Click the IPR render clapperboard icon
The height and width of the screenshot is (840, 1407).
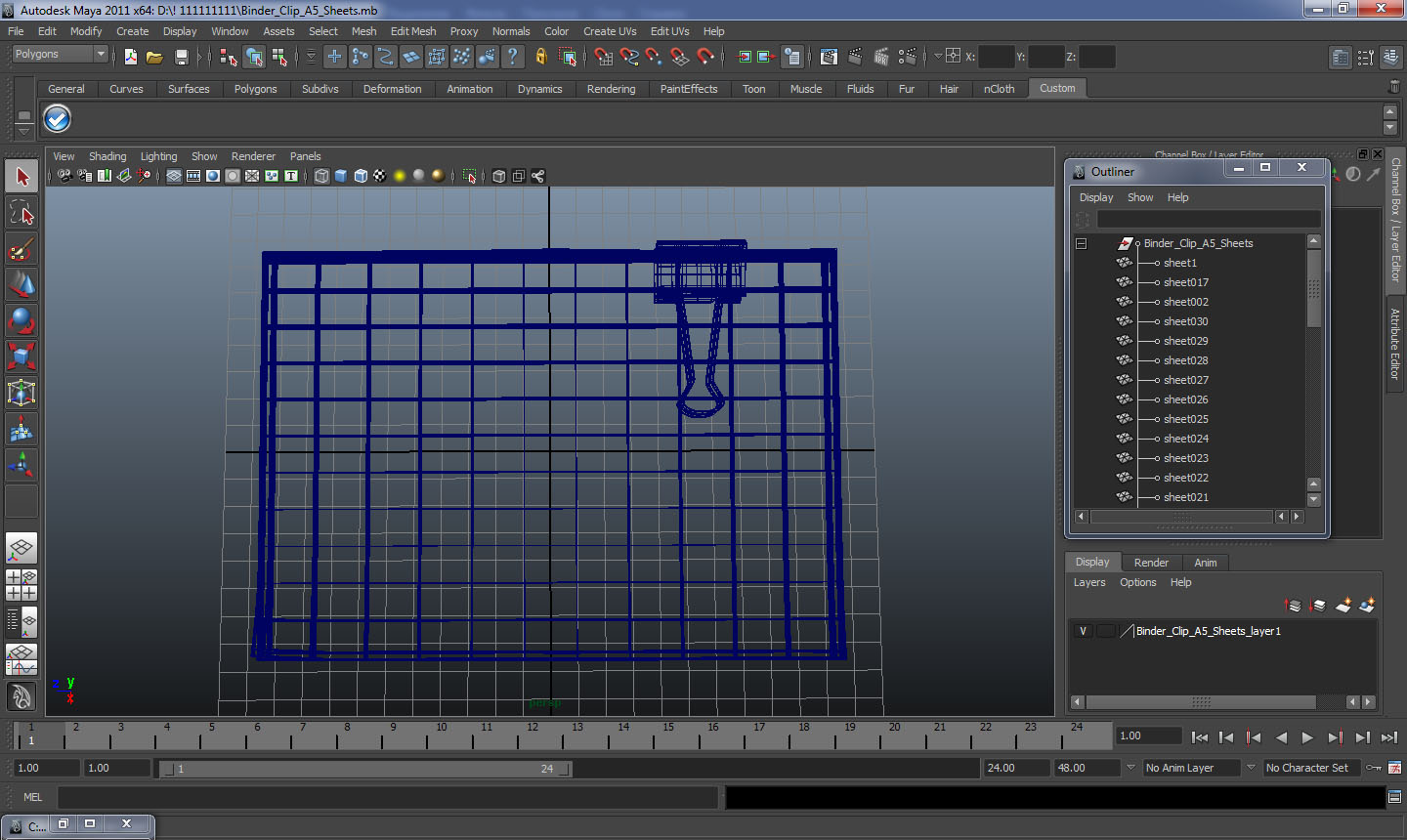881,57
